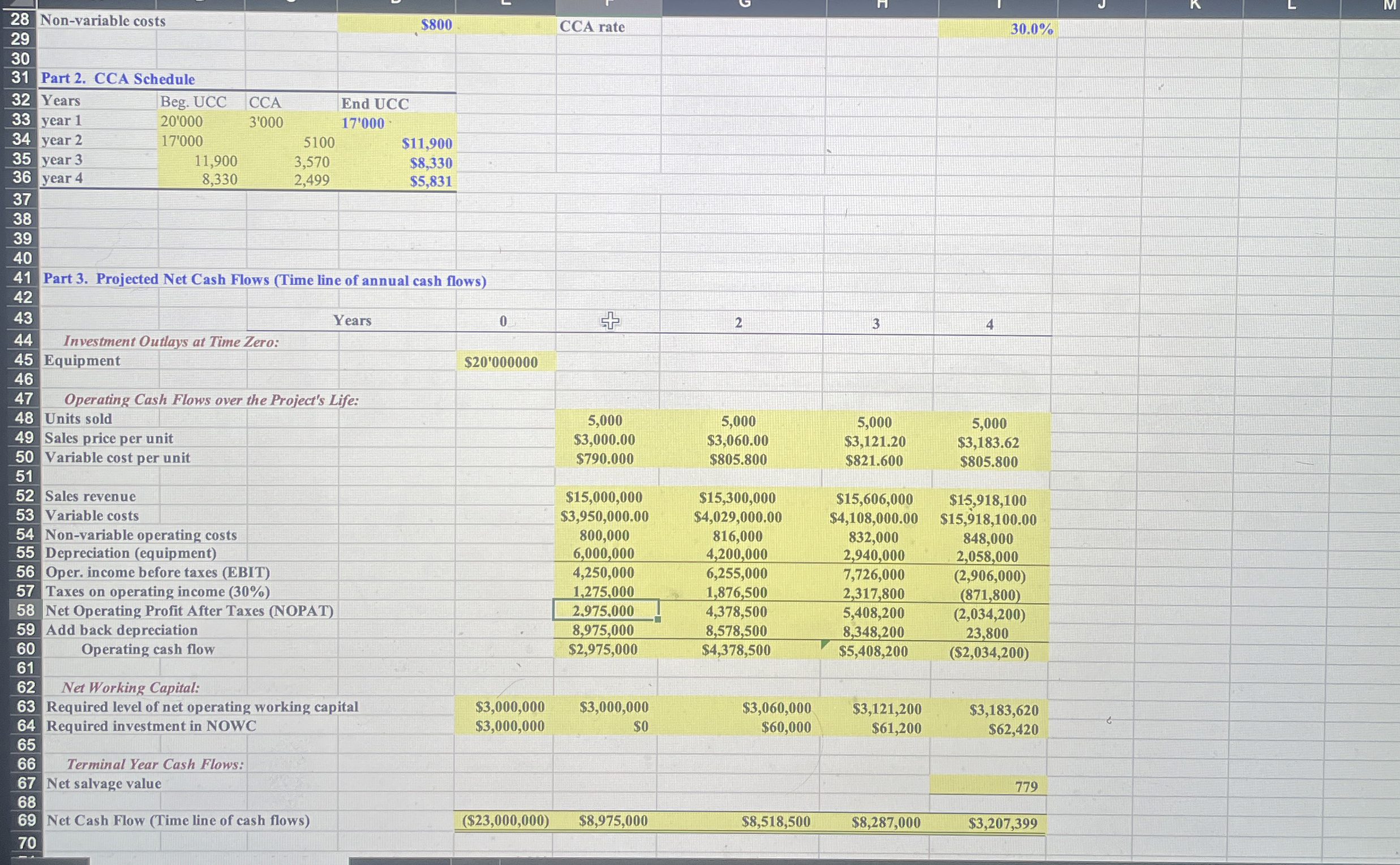Viewport: 1400px width, 865px height.
Task: Click the fill handle of selected cell
Action: (x=658, y=619)
